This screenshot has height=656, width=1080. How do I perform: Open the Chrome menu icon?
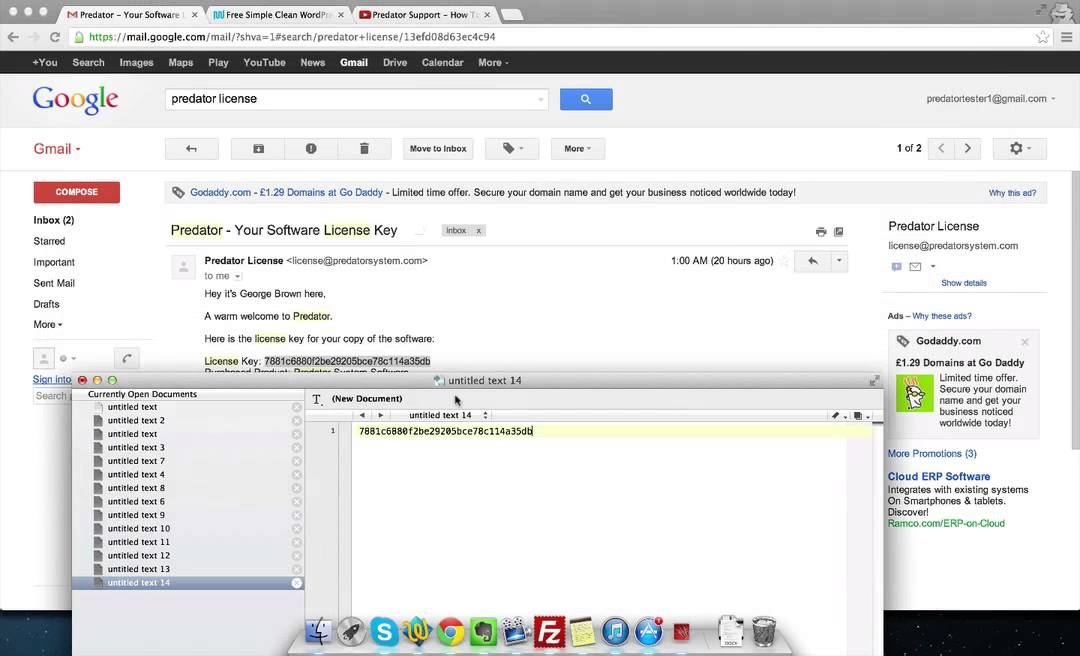coord(1066,37)
